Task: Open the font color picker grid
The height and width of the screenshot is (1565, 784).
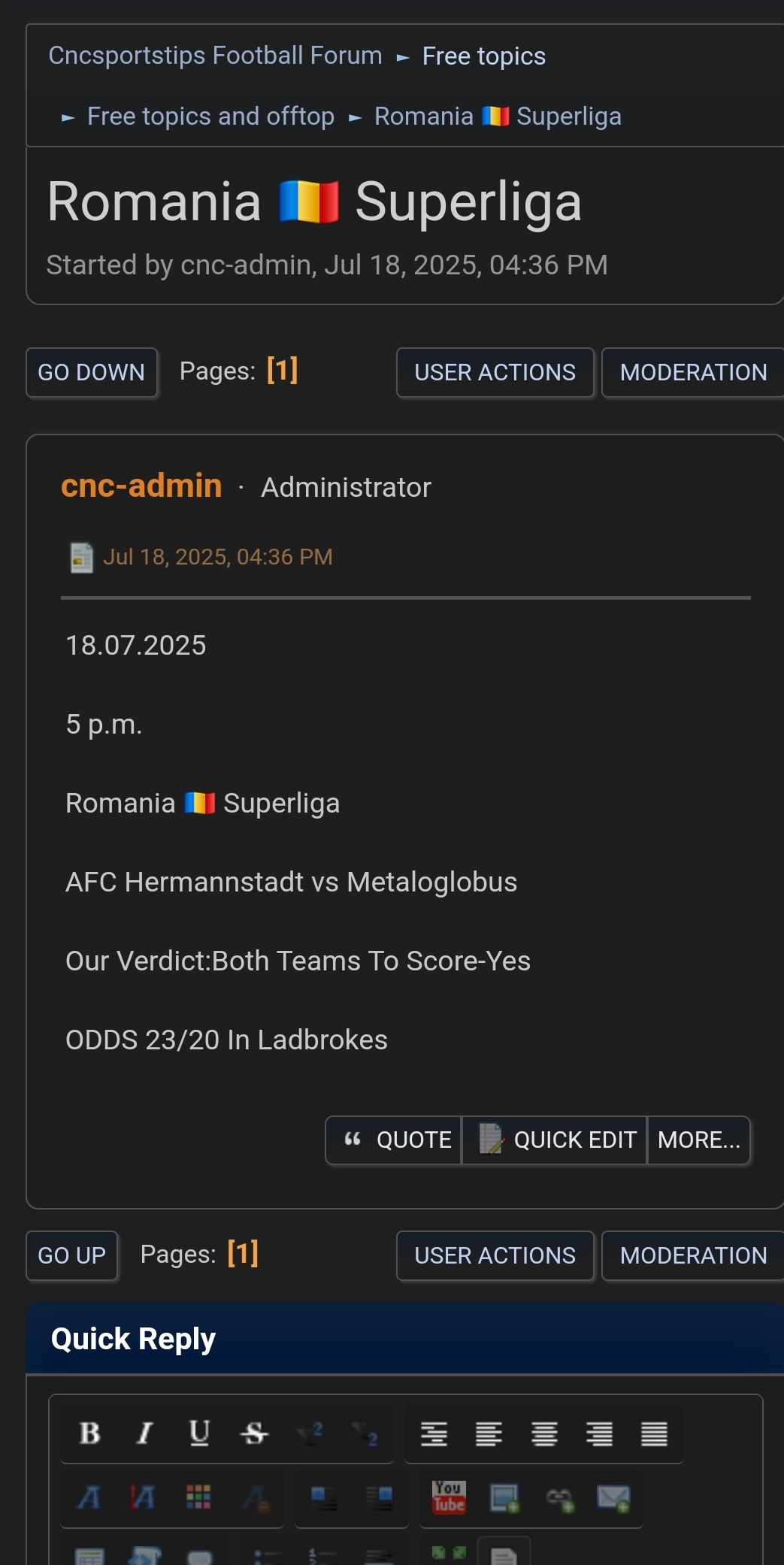Action: [198, 1497]
